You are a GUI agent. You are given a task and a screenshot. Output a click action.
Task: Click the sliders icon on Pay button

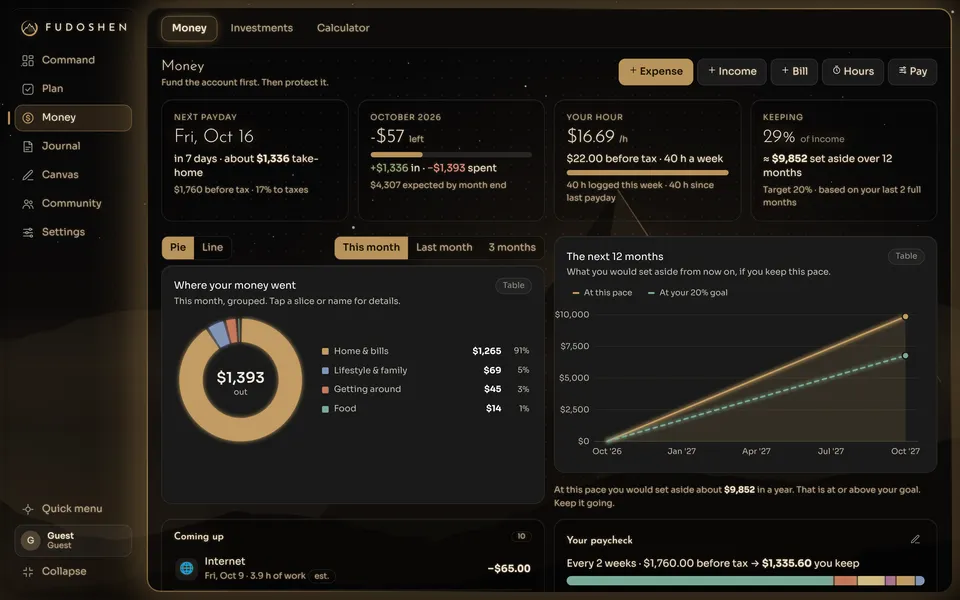[902, 70]
